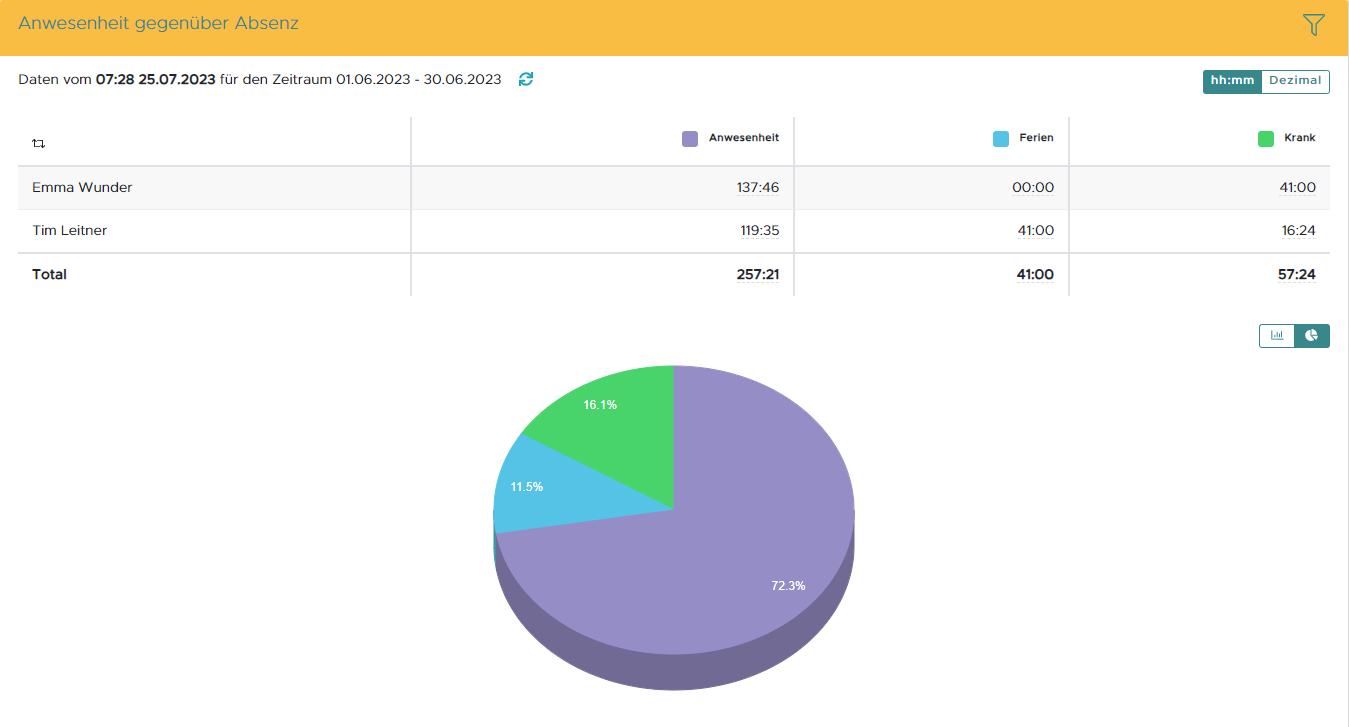Screen dimensions: 1349x727
Task: Switch to bar chart view
Action: 1277,336
